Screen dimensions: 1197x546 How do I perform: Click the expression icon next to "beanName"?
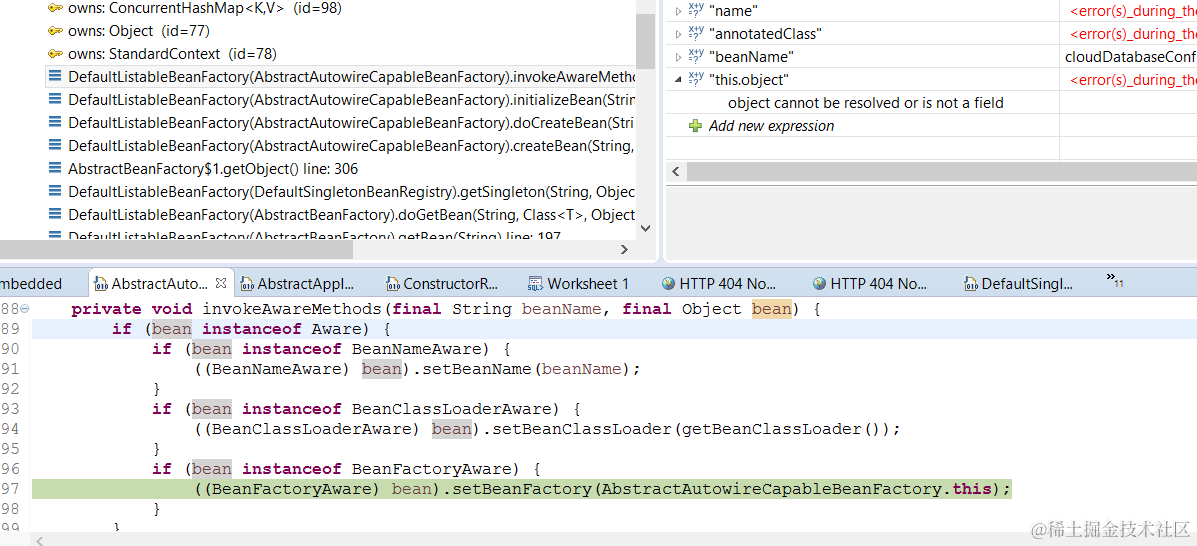(696, 57)
